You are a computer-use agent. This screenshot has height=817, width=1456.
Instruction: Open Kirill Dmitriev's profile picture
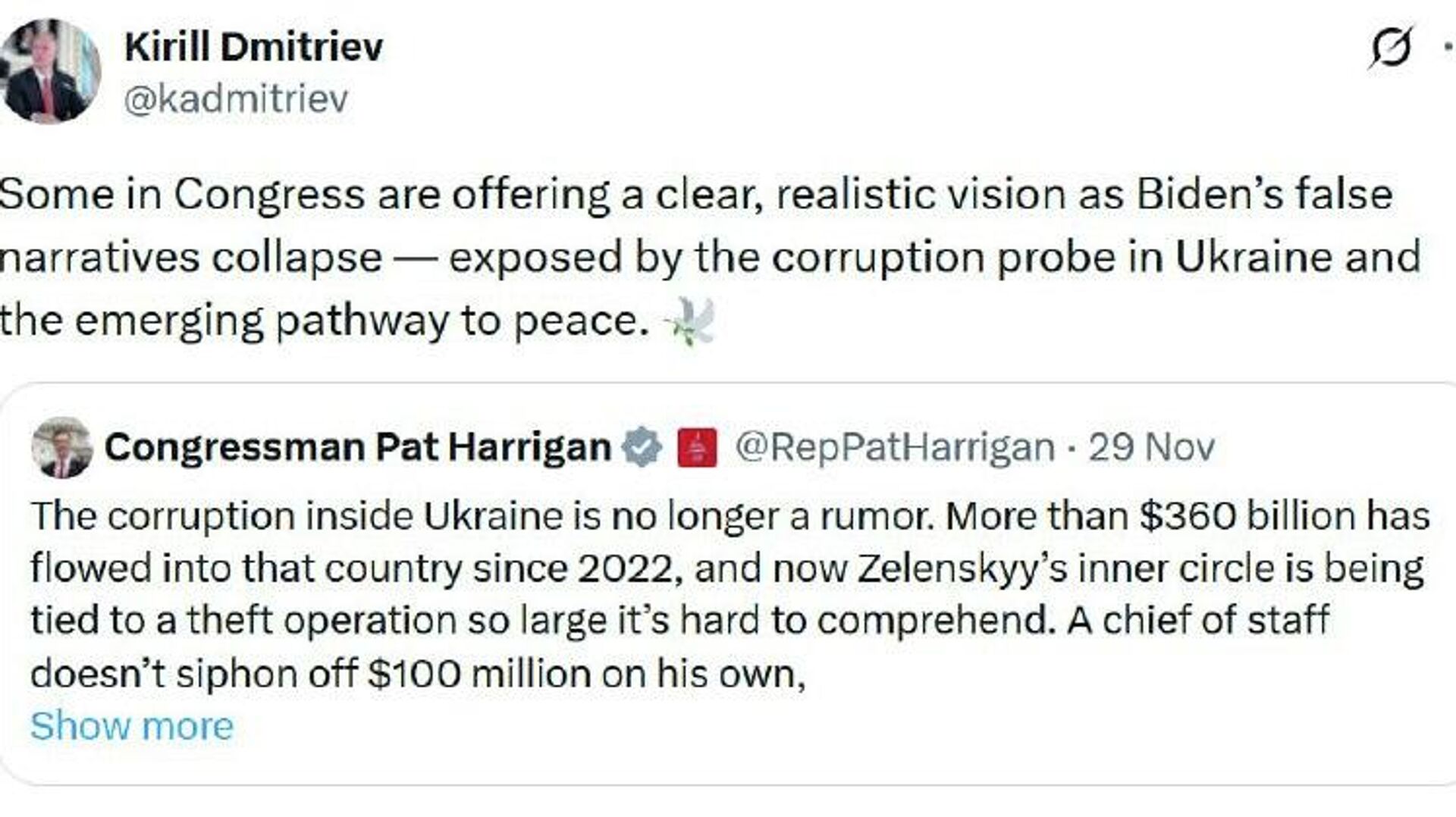[50, 72]
